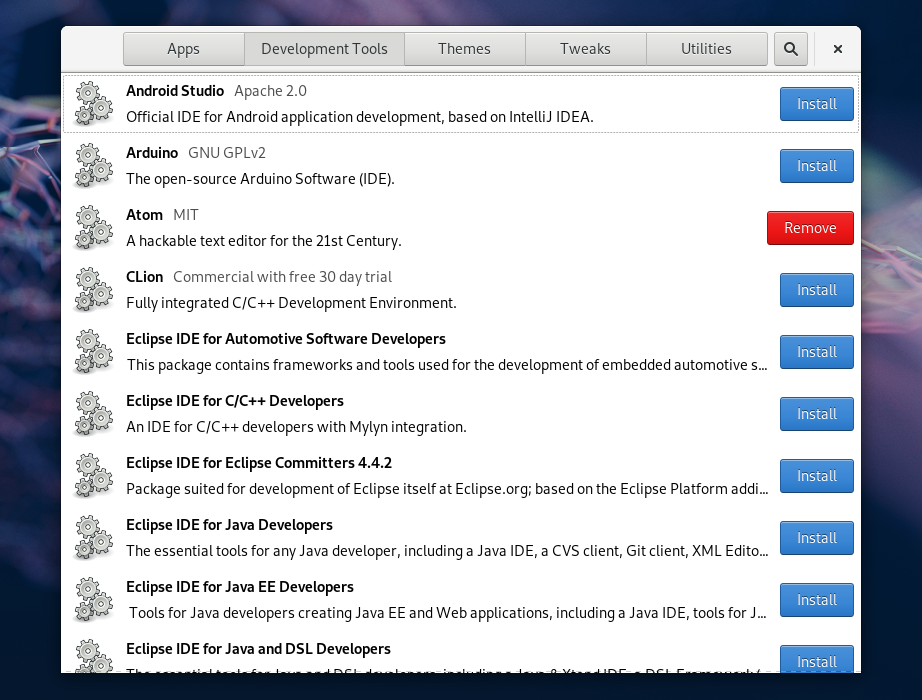Viewport: 922px width, 700px height.
Task: Close the software center window
Action: (x=837, y=48)
